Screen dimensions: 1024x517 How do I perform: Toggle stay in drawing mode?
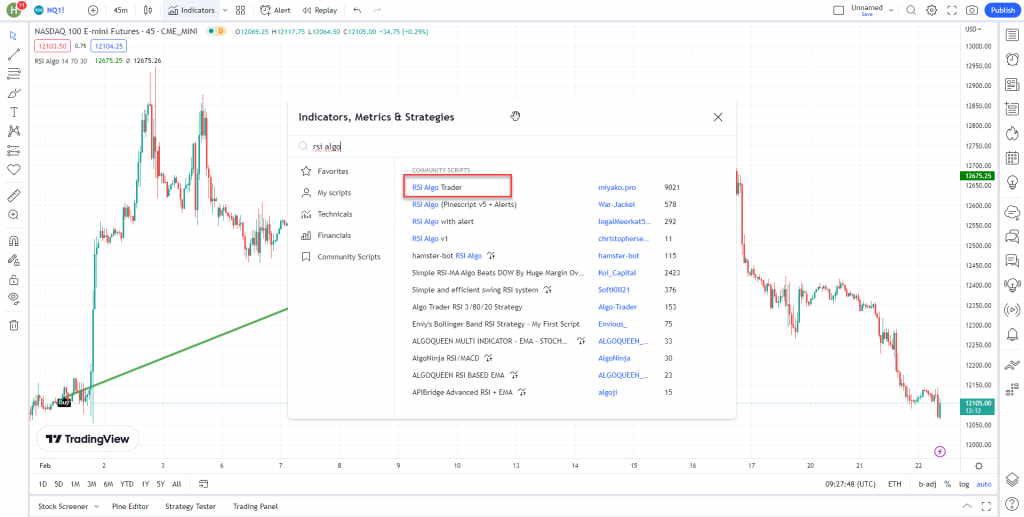coord(14,260)
